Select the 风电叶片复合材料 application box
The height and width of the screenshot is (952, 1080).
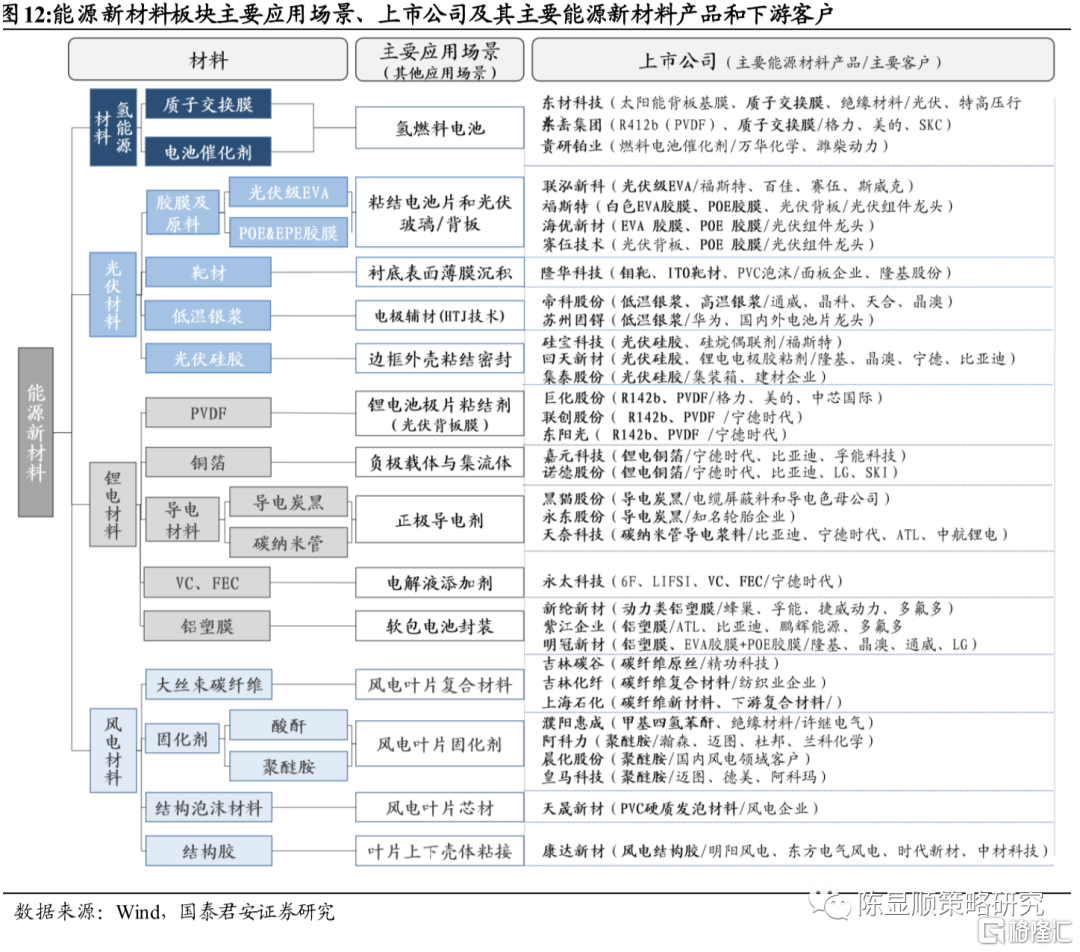[439, 684]
